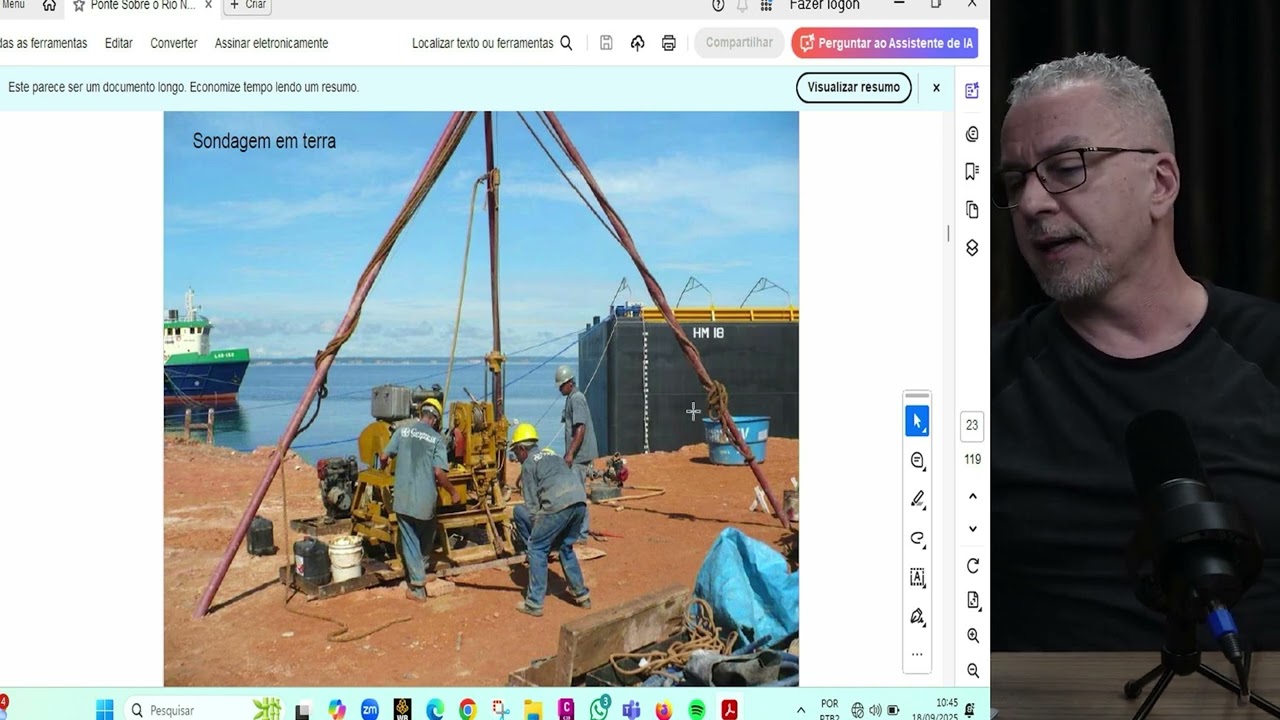This screenshot has width=1280, height=720.
Task: Click Perguntar ao Assistente de IA
Action: [885, 43]
